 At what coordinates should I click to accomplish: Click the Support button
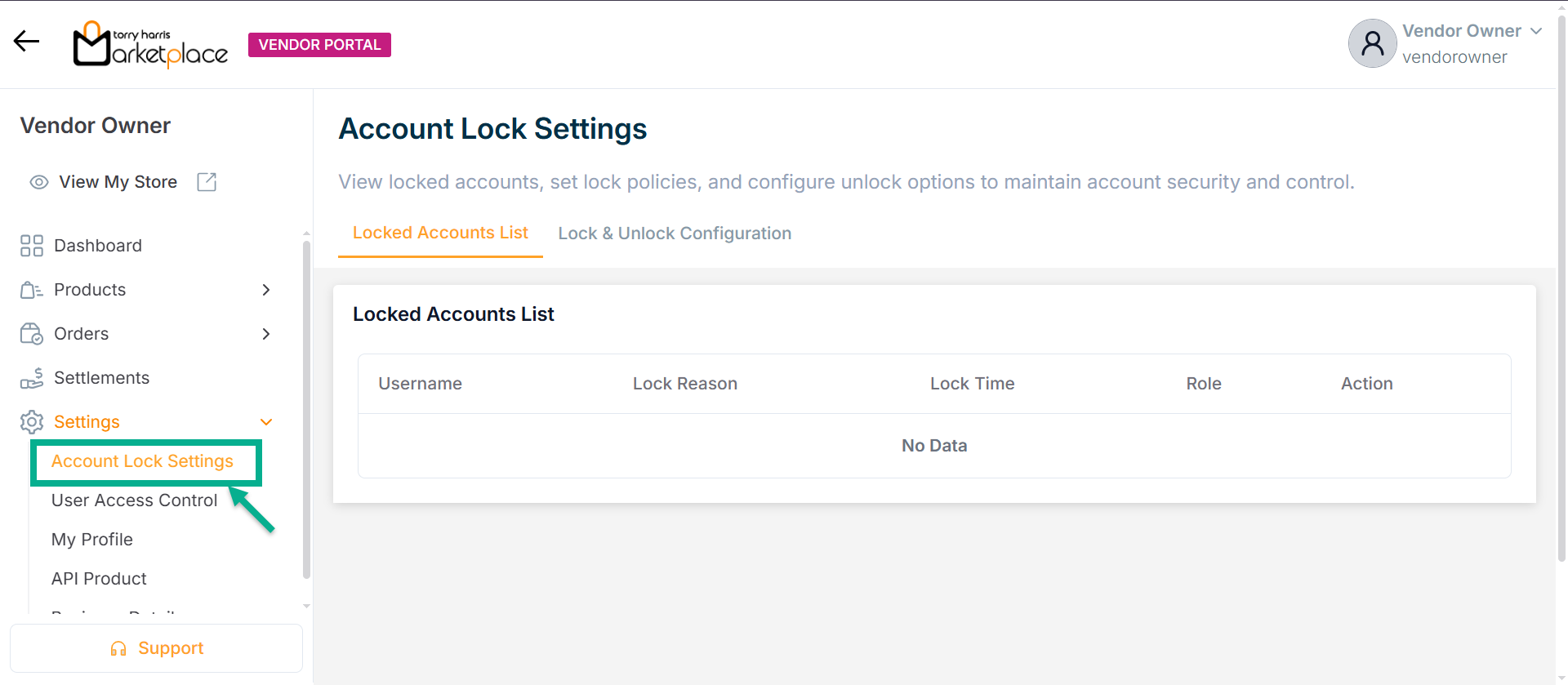(x=156, y=648)
